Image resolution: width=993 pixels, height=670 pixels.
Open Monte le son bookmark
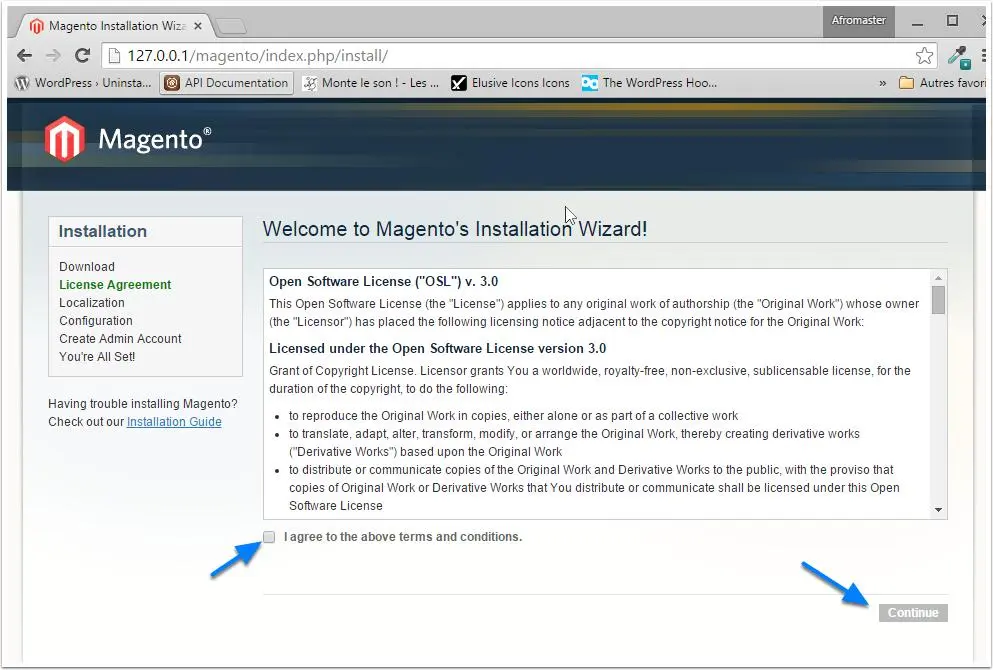[x=370, y=83]
